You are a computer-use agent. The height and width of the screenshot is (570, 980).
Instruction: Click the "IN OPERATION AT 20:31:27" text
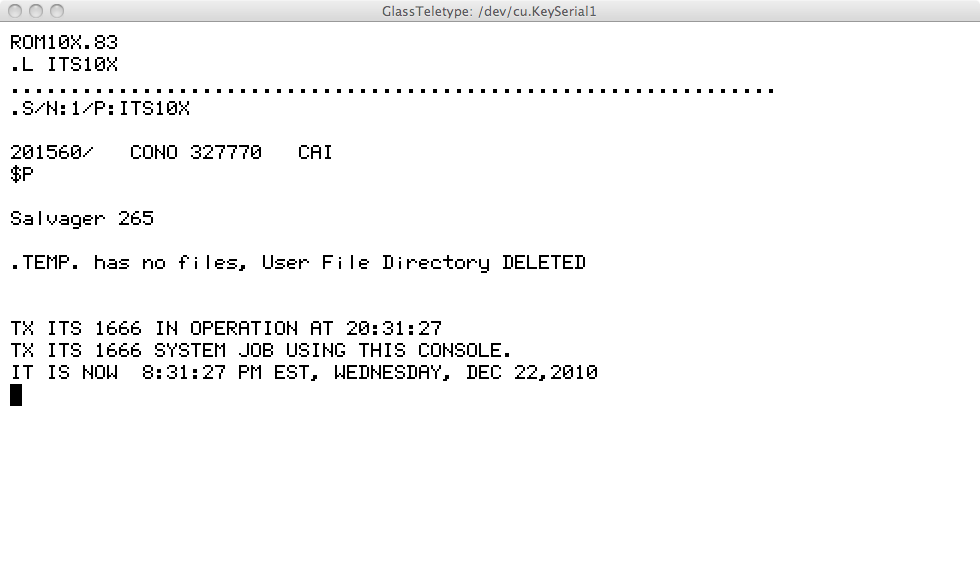(x=298, y=328)
